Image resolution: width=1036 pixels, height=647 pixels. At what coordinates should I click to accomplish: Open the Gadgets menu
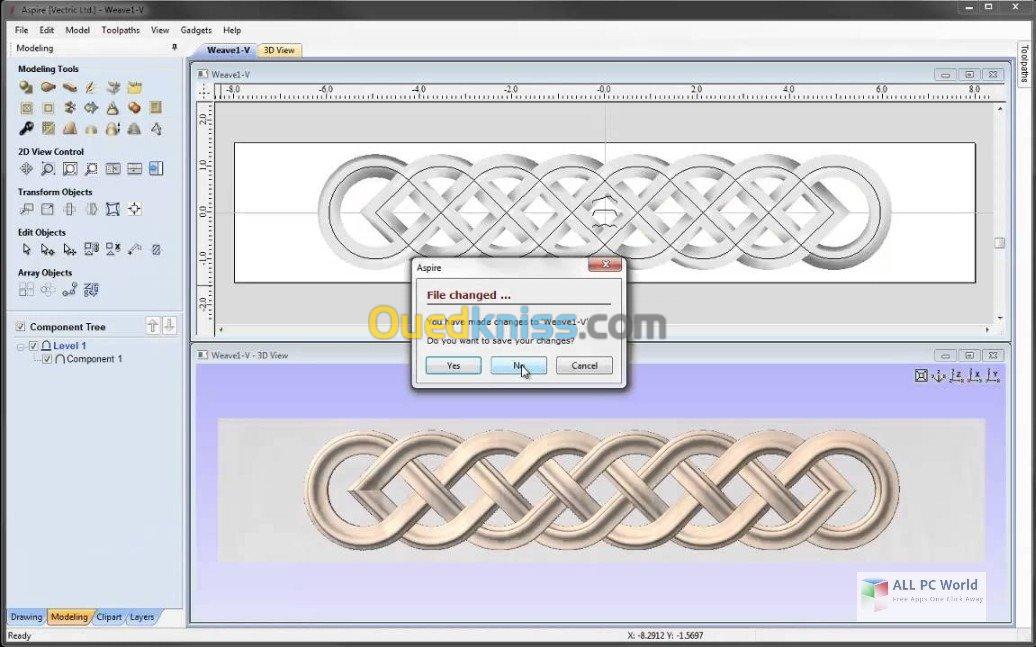196,30
